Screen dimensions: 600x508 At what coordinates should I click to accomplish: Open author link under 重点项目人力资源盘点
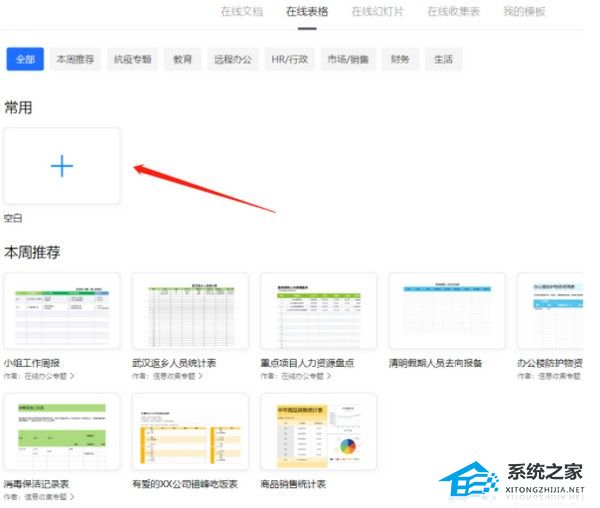296,376
